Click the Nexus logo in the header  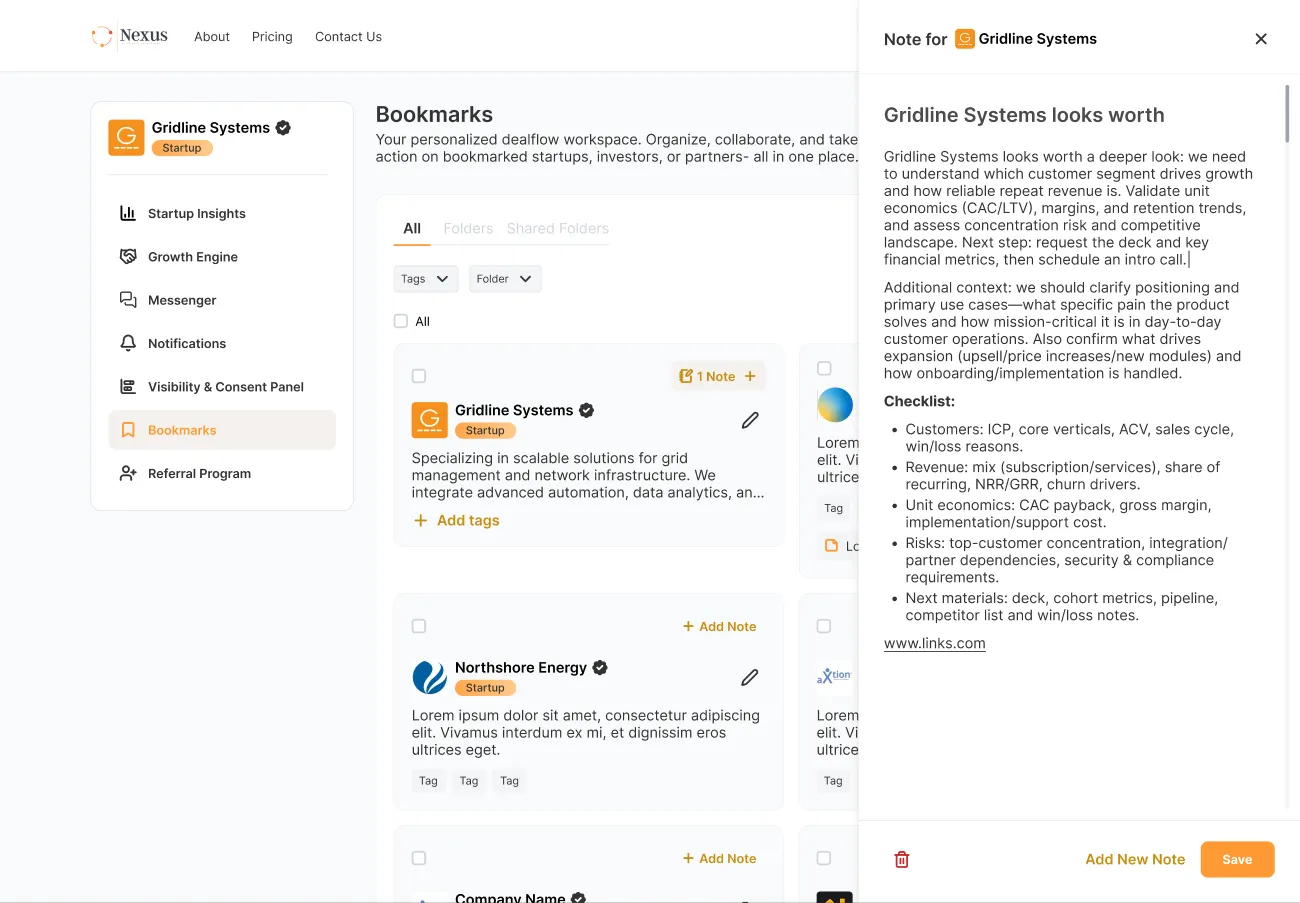pos(130,36)
